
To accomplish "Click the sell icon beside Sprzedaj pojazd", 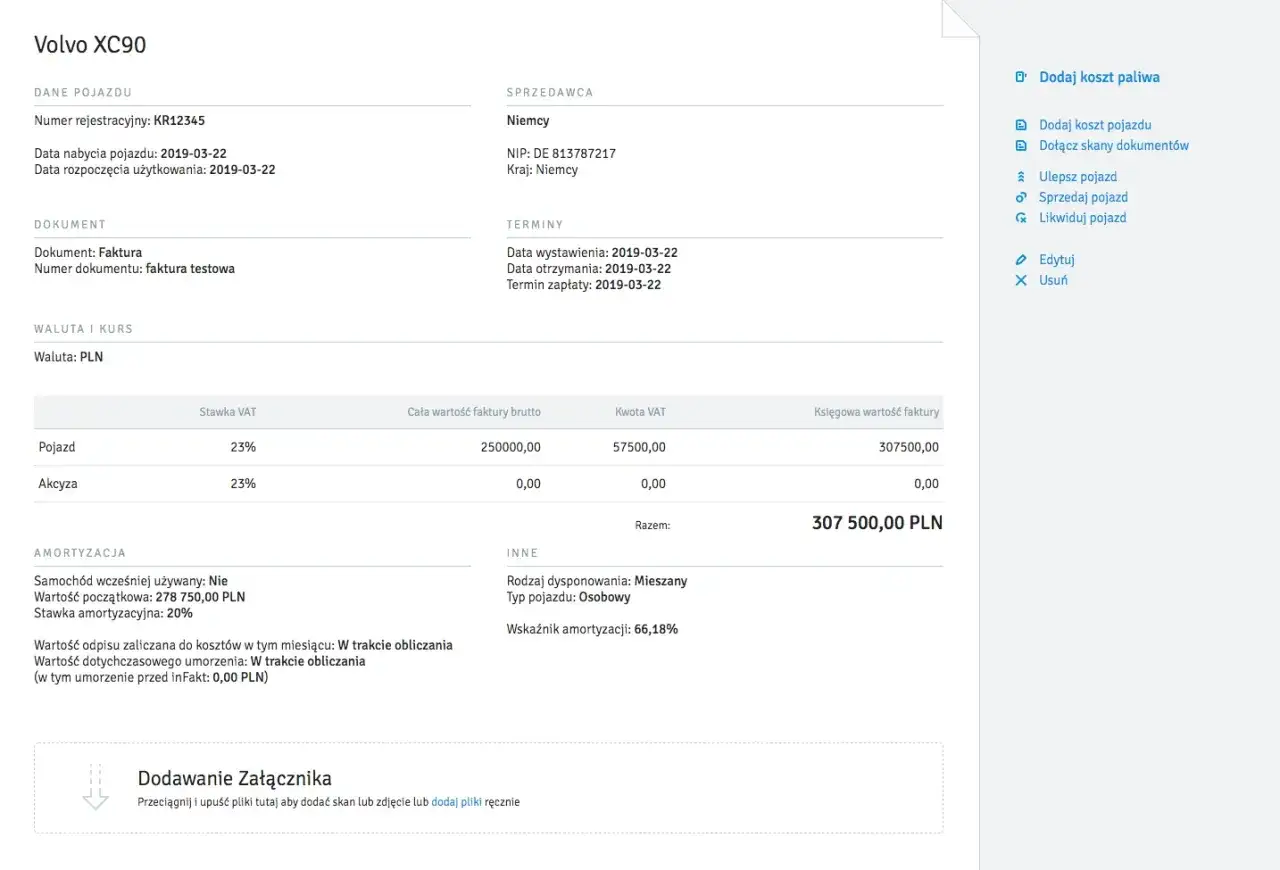I will pos(1021,197).
